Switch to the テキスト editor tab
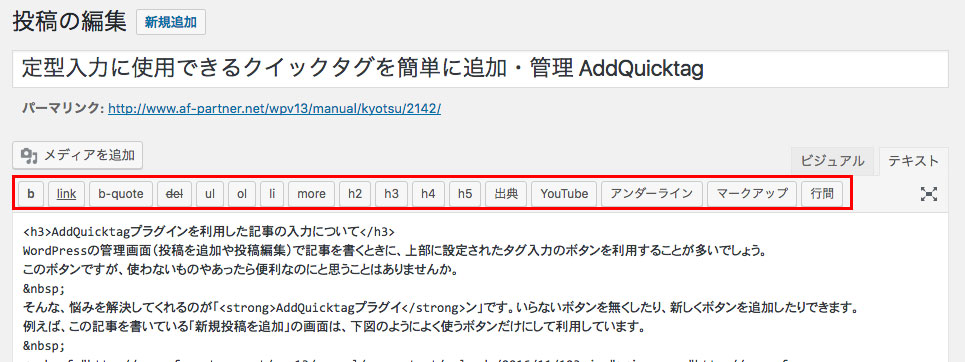Image resolution: width=965 pixels, height=362 pixels. coord(913,161)
